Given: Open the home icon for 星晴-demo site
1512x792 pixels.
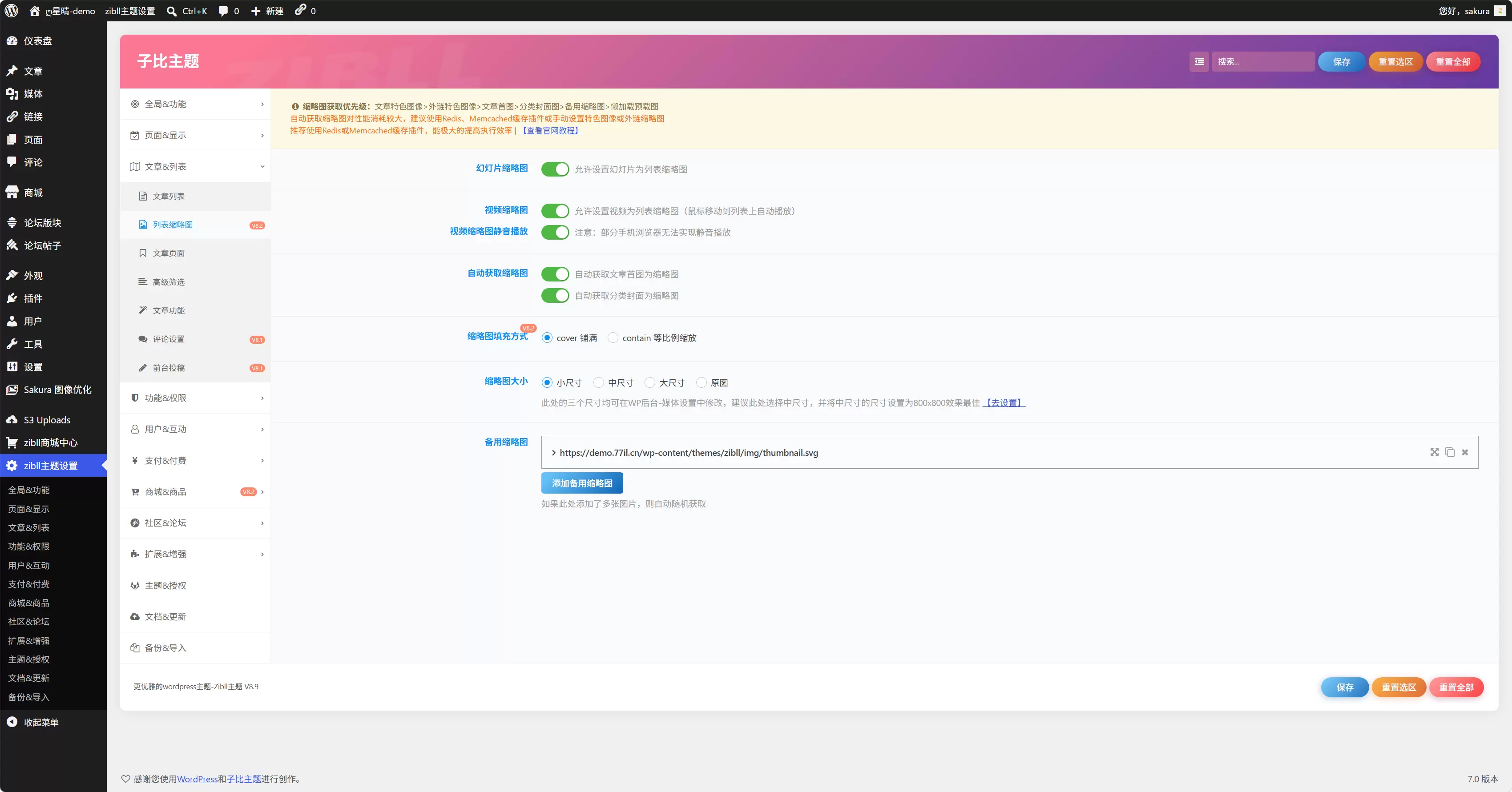Looking at the screenshot, I should 35,11.
